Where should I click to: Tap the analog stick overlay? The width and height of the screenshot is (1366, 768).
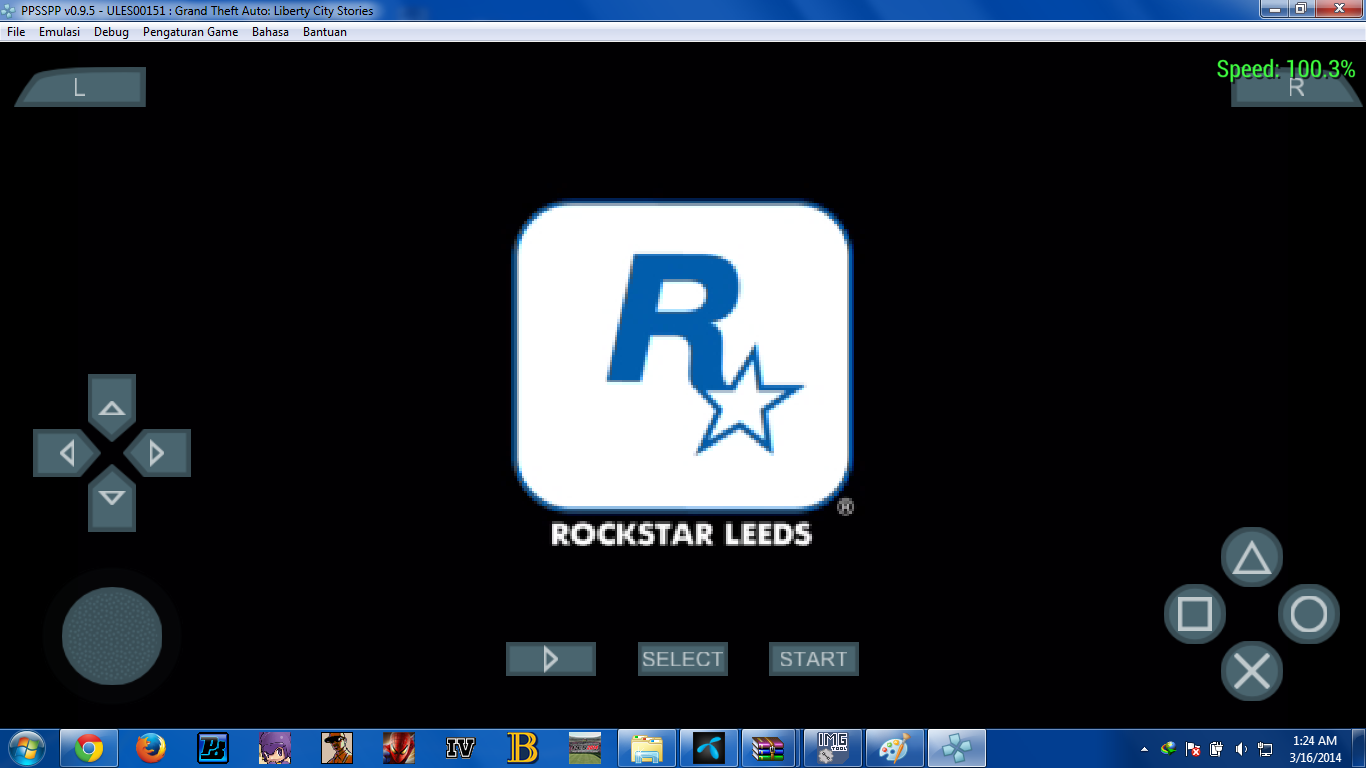[112, 636]
